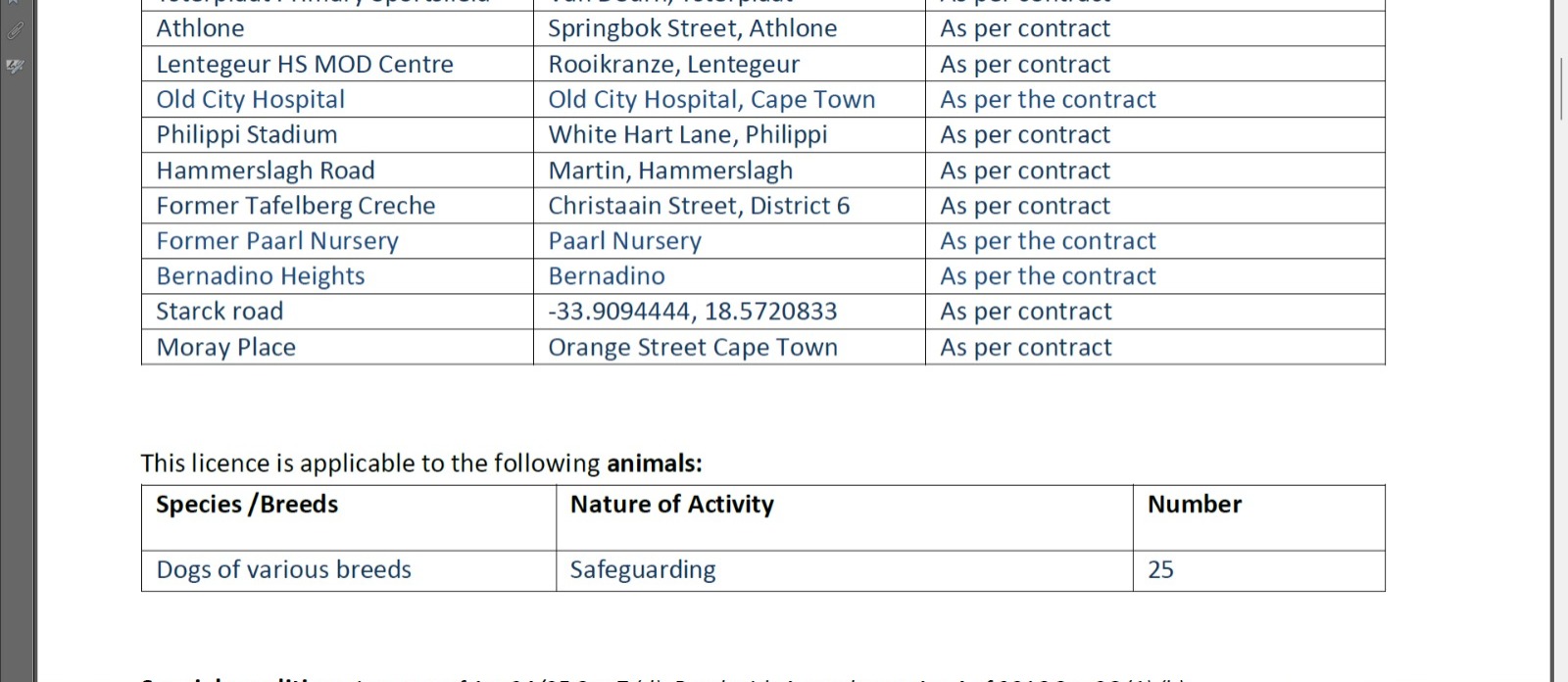The height and width of the screenshot is (682, 1568).
Task: Click the number '25' cell
Action: pos(1259,570)
